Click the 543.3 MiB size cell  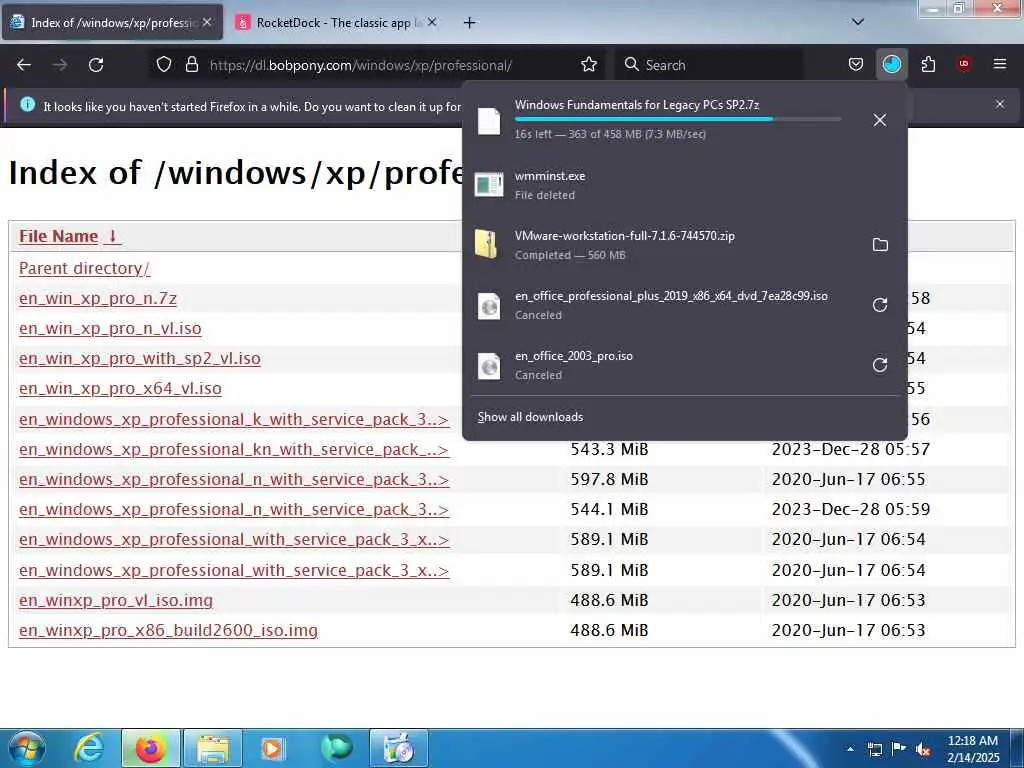(609, 449)
